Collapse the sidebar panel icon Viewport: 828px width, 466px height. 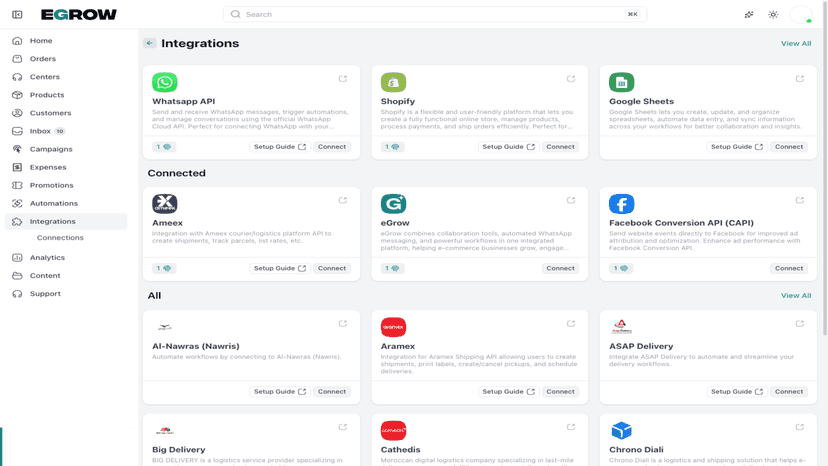point(17,14)
